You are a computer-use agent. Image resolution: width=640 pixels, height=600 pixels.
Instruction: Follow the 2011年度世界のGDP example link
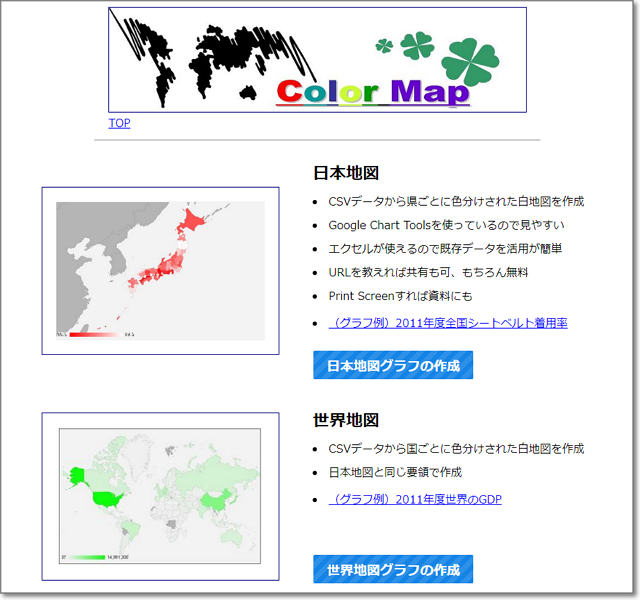click(415, 499)
